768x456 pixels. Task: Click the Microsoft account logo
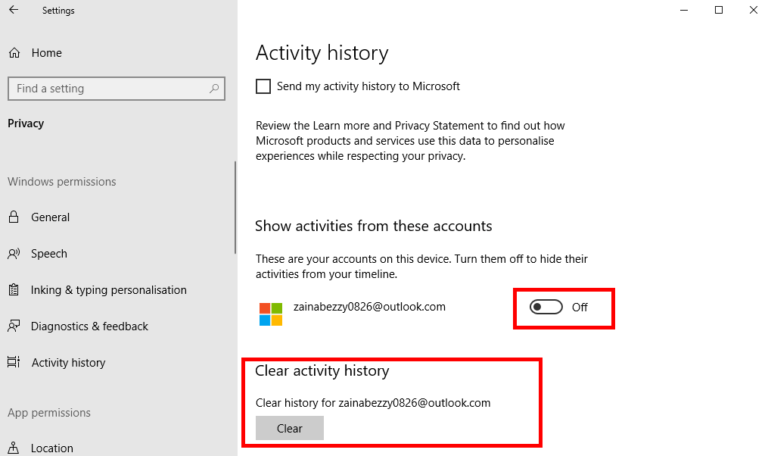tap(271, 314)
